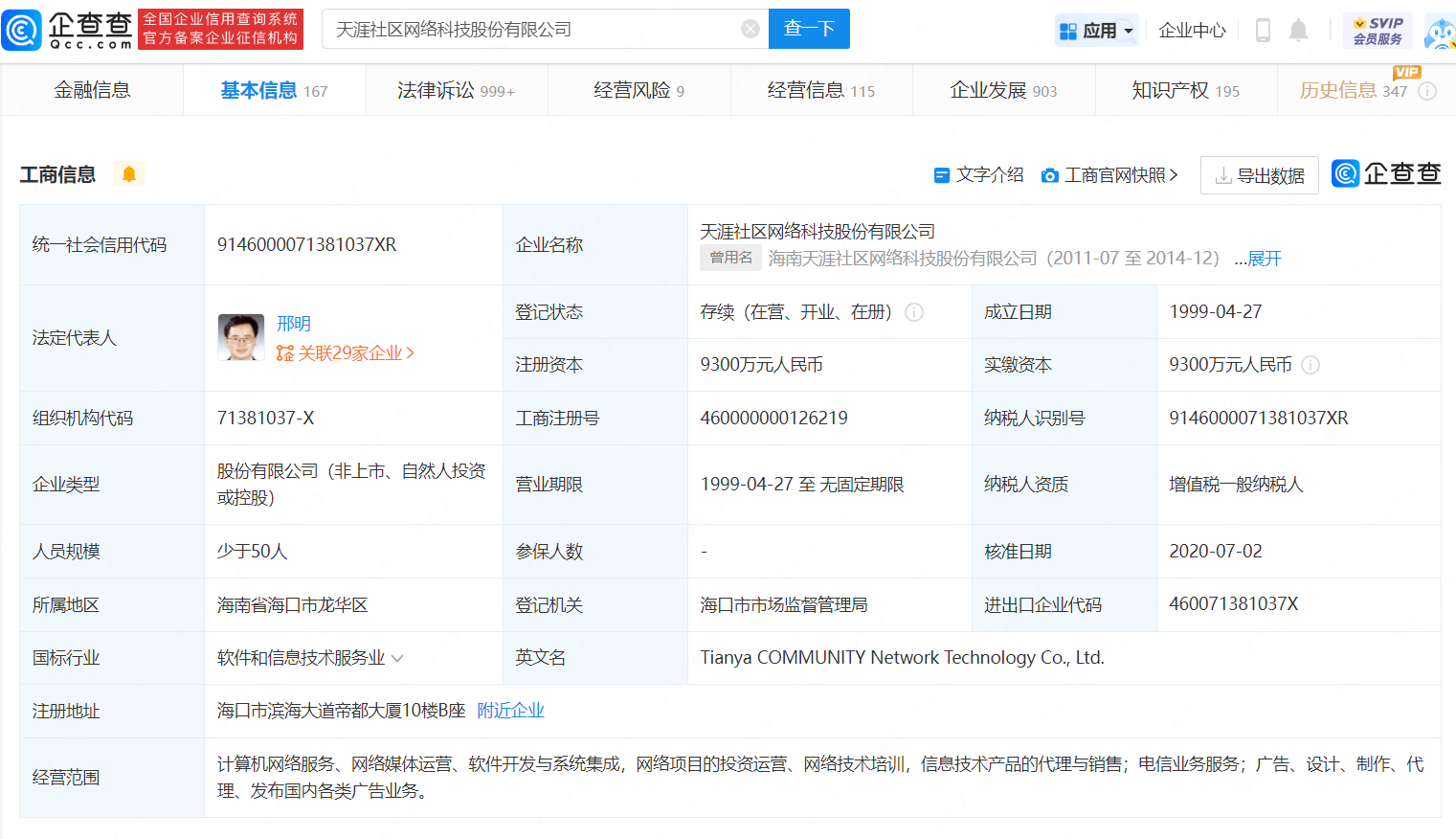Image resolution: width=1456 pixels, height=839 pixels.
Task: Click the notification bell in the top bar
Action: [1298, 29]
